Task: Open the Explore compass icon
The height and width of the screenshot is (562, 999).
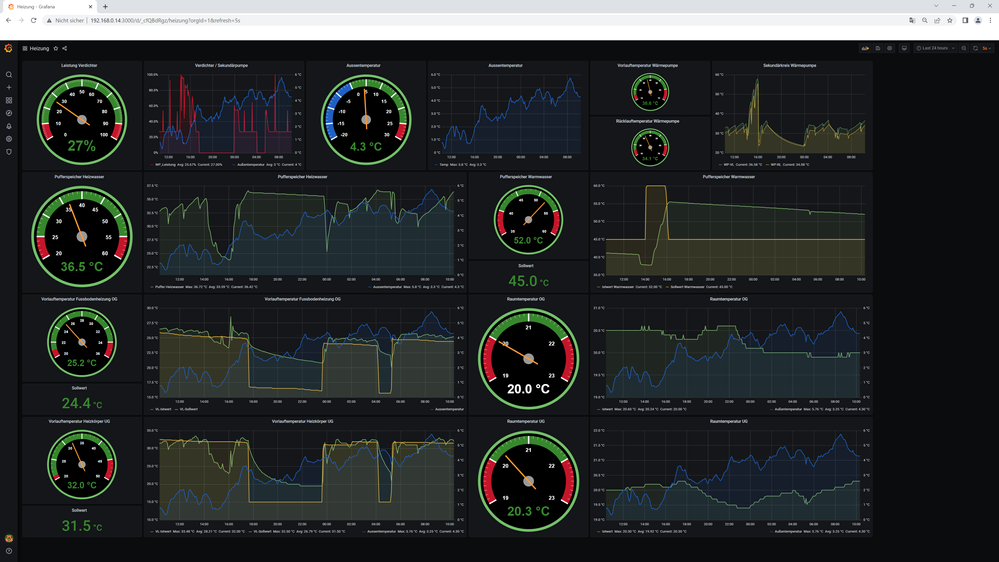Action: point(9,113)
